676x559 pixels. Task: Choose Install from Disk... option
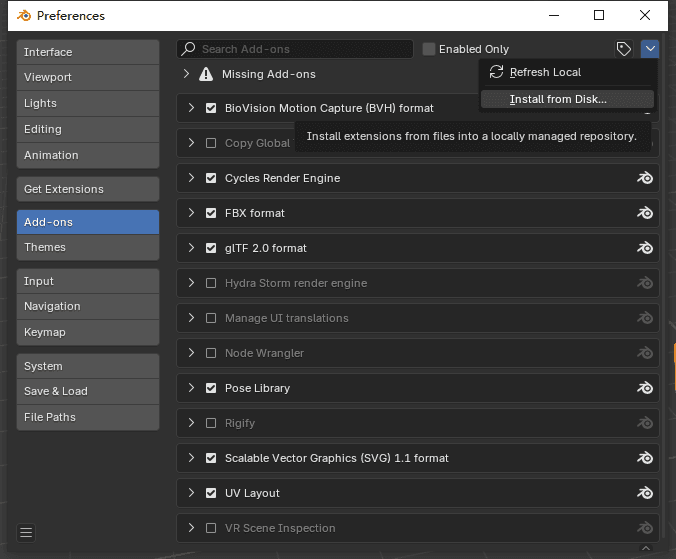(x=567, y=99)
